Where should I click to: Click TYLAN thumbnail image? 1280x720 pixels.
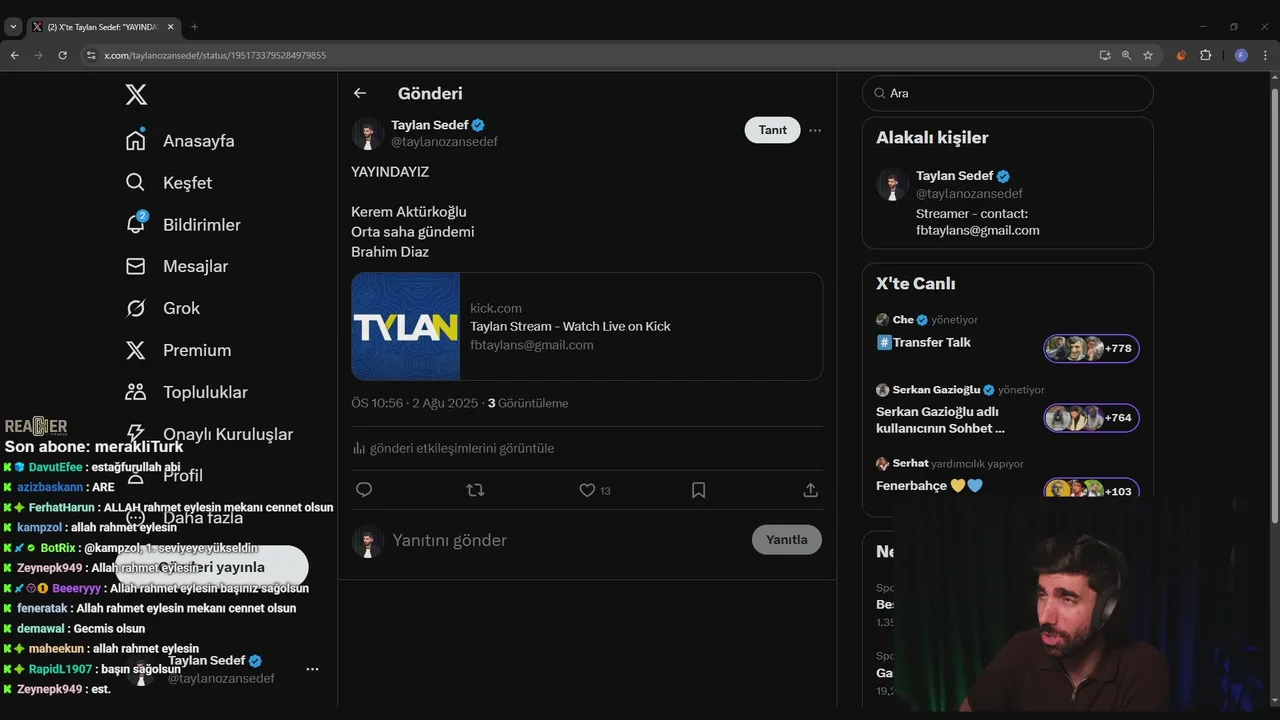click(x=406, y=326)
